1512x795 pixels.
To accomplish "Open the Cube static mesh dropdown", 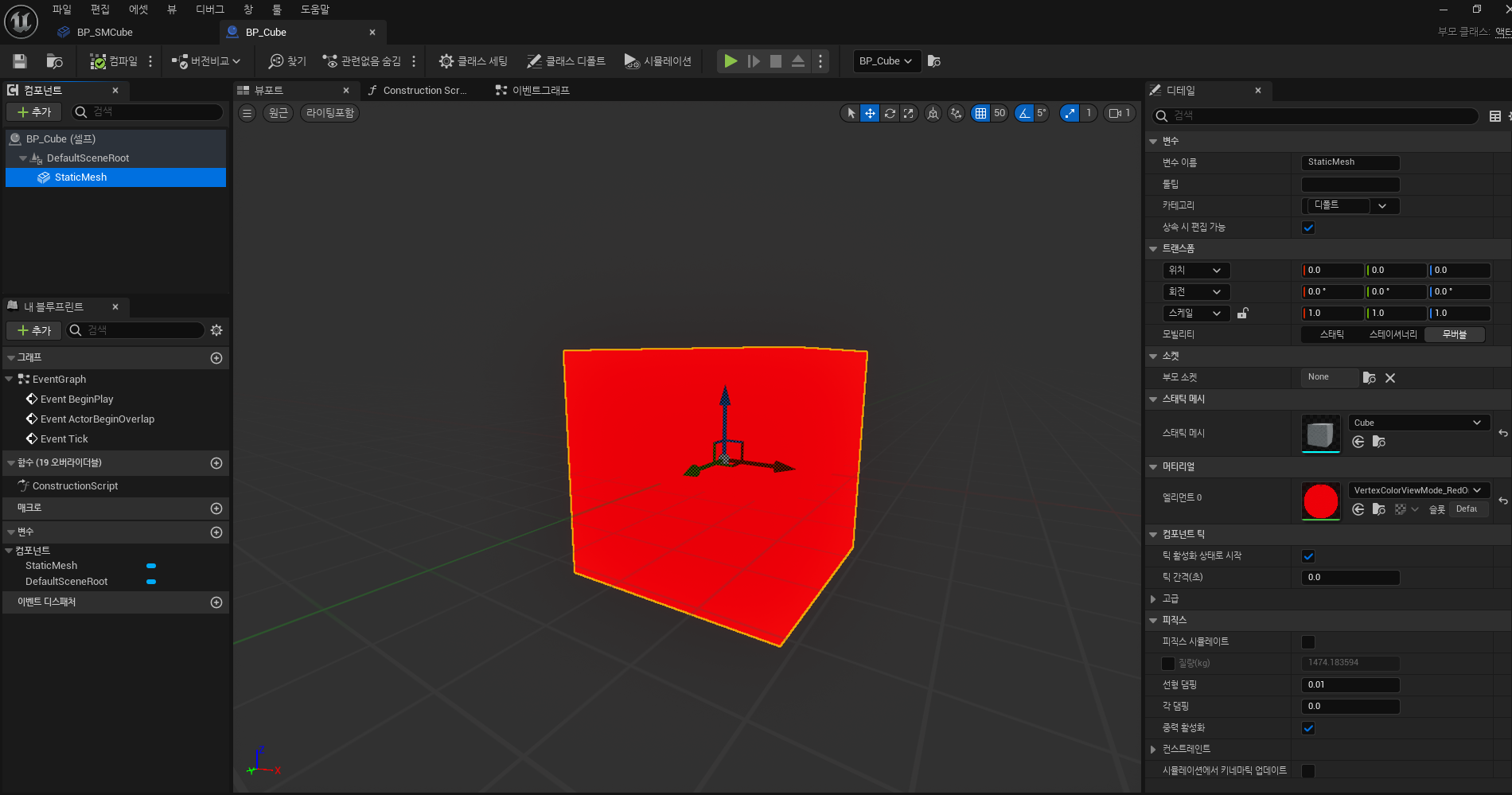I will point(1418,423).
